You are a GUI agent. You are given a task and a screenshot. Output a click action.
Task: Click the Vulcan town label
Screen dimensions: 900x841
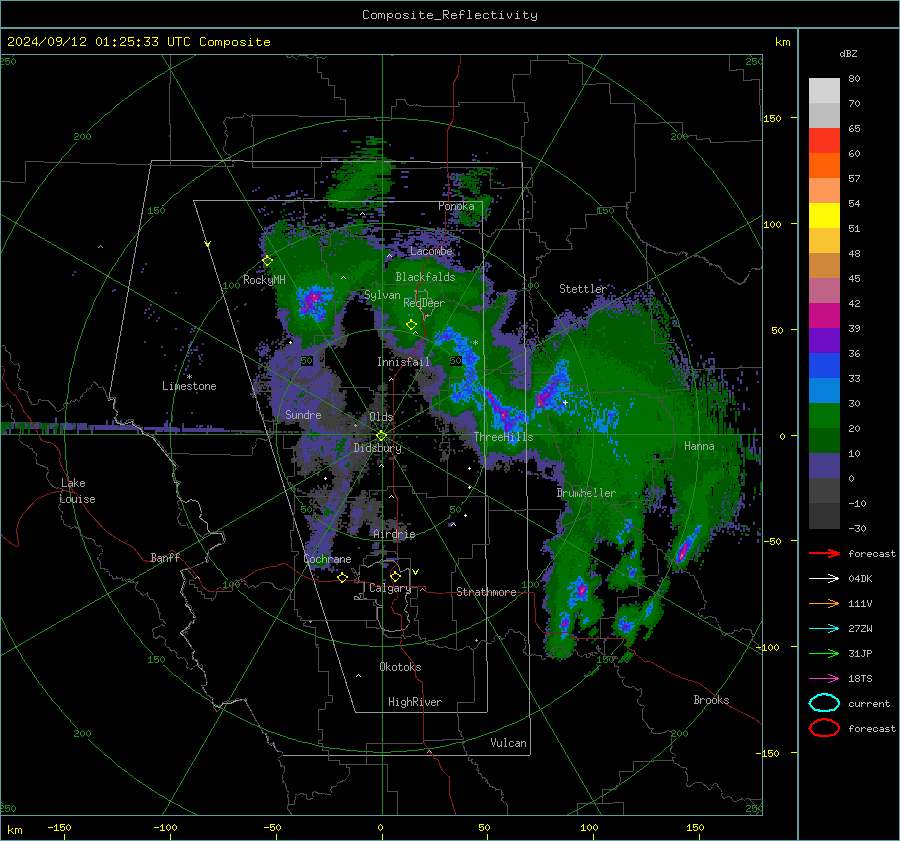click(x=508, y=743)
